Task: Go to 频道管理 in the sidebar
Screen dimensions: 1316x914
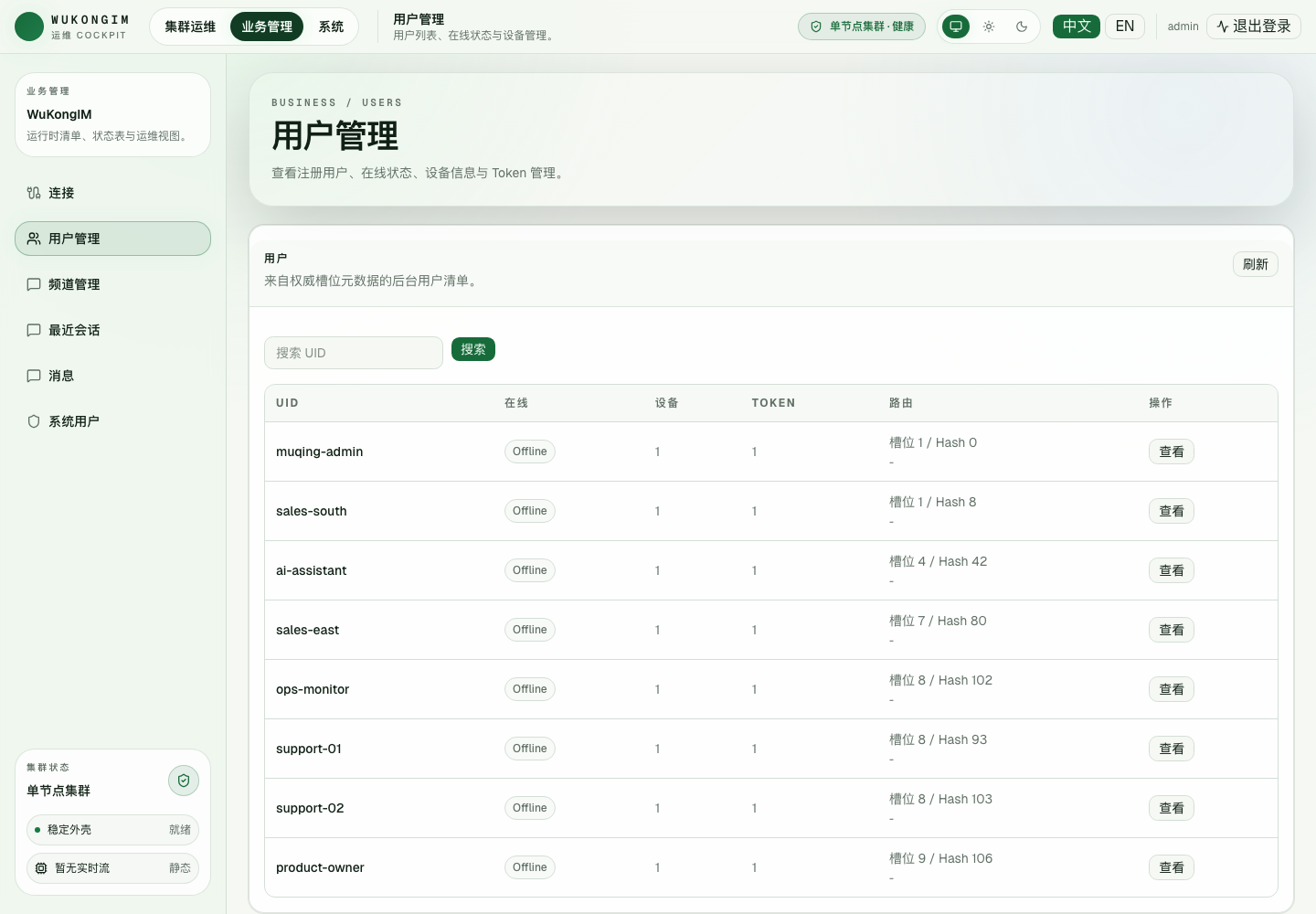Action: [112, 284]
